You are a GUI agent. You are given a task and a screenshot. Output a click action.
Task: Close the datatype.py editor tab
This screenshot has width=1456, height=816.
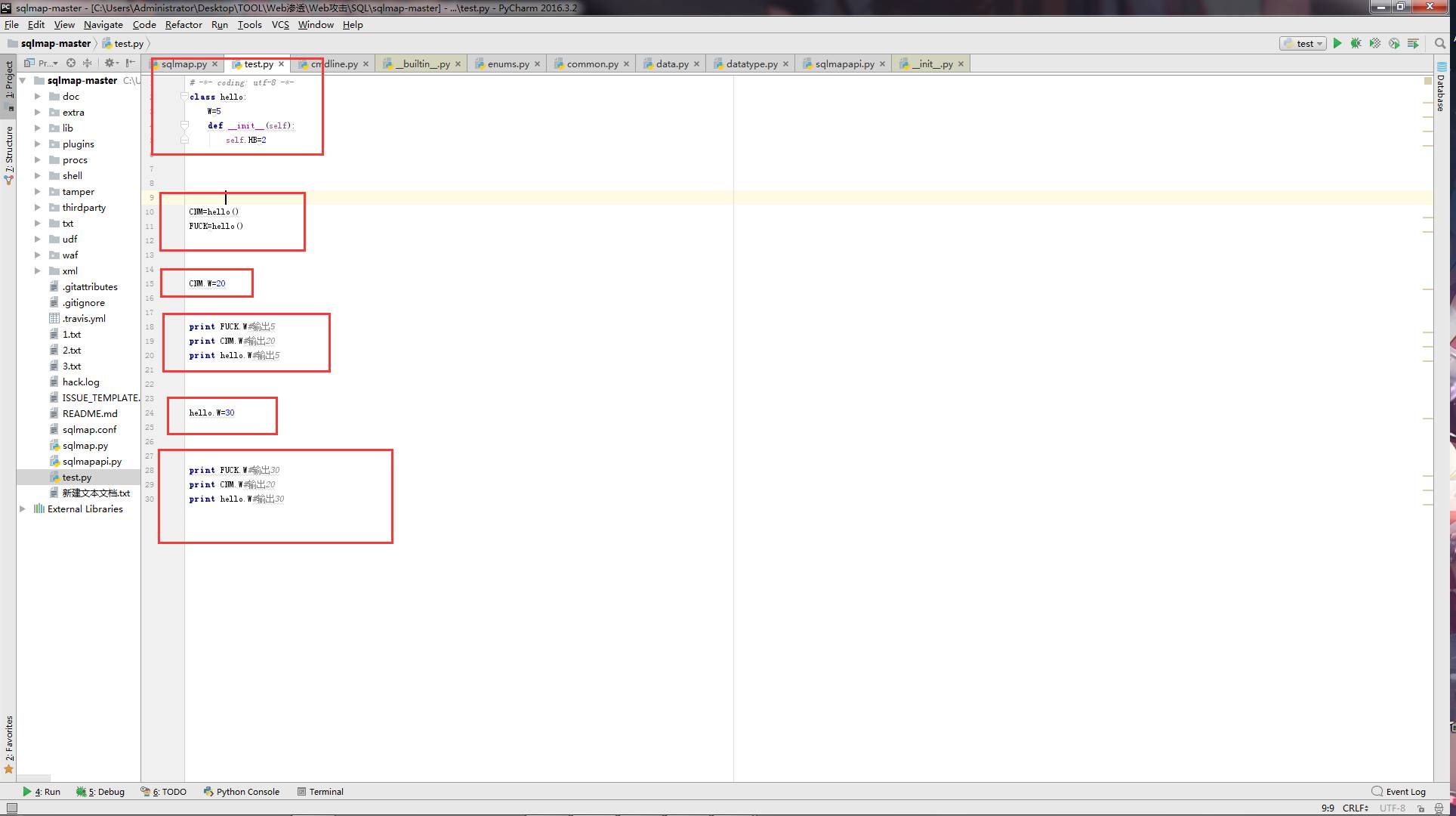(x=786, y=64)
